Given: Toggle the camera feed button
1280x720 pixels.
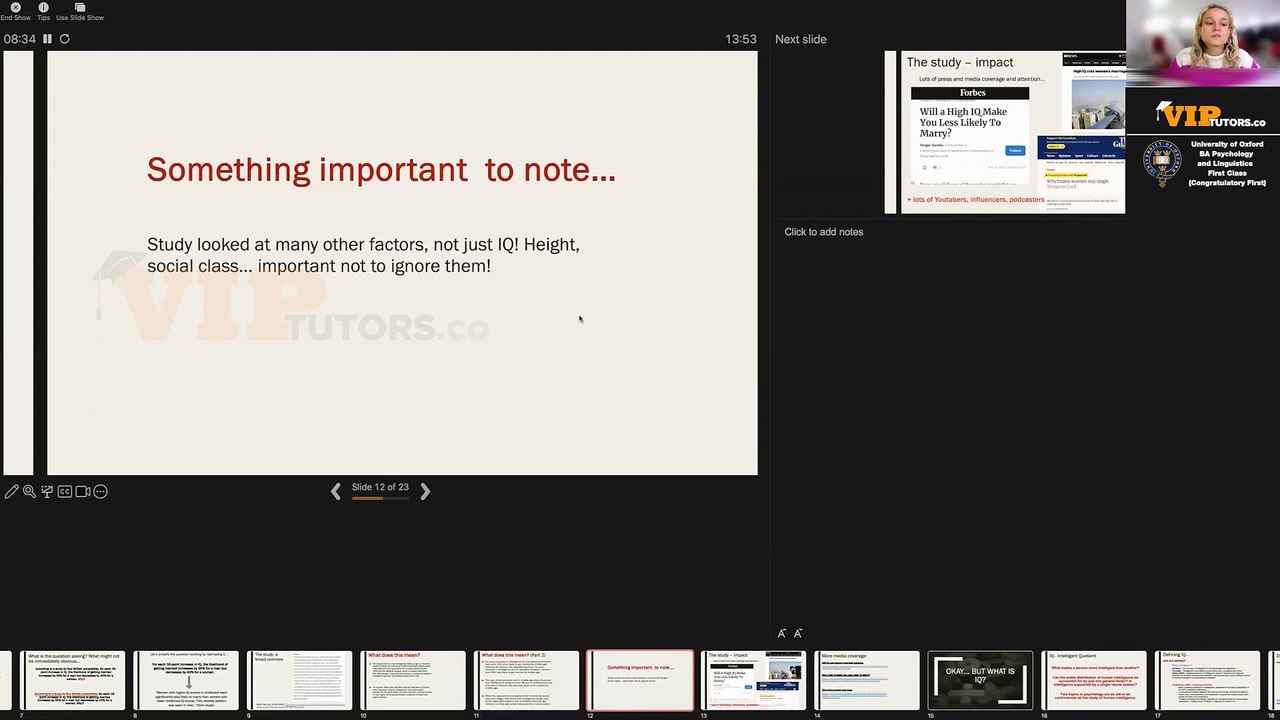Looking at the screenshot, I should [83, 491].
